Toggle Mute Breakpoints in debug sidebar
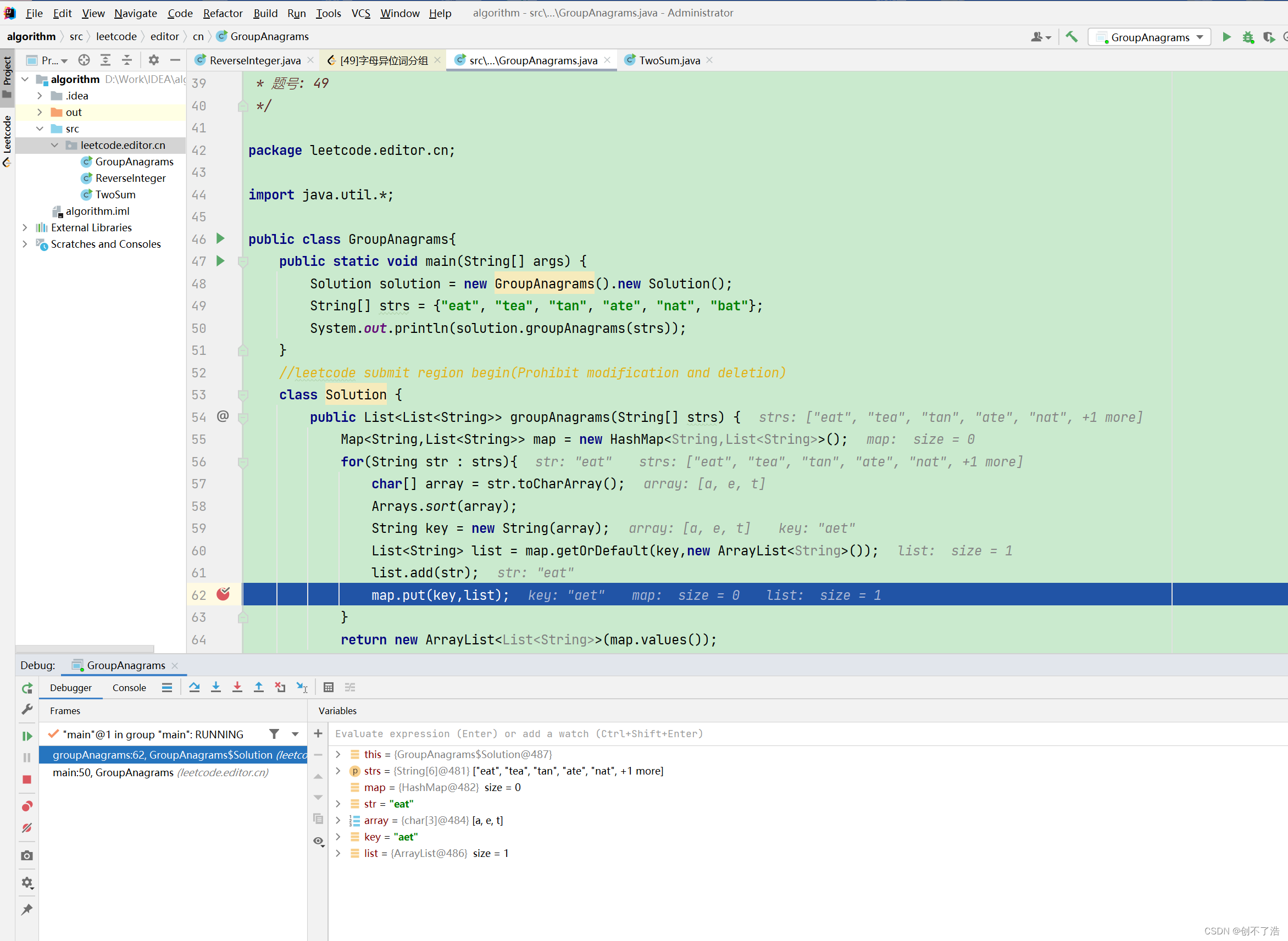The height and width of the screenshot is (941, 1288). click(27, 828)
